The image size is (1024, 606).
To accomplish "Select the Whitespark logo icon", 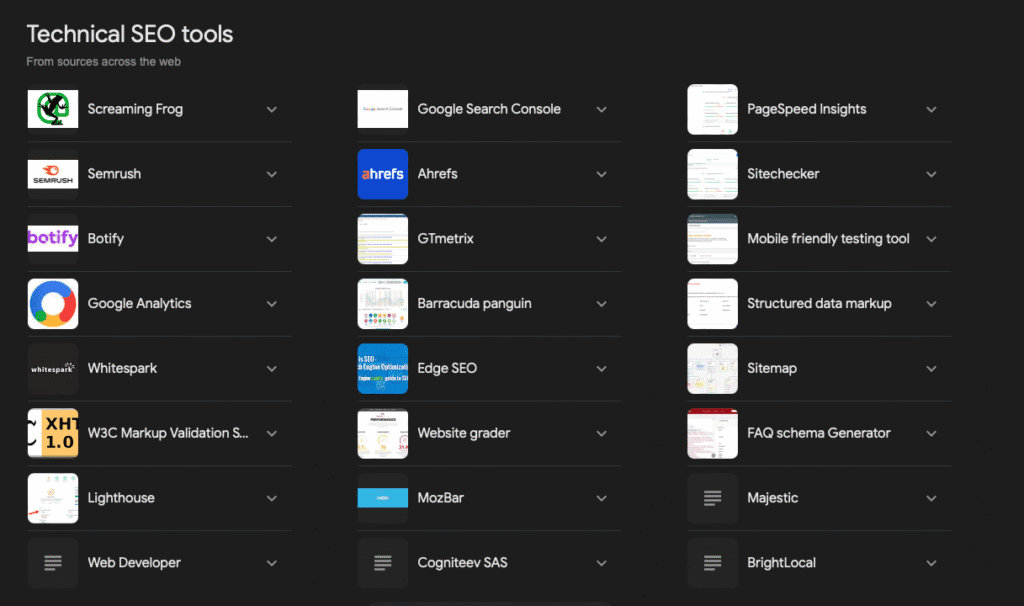I will (x=53, y=369).
